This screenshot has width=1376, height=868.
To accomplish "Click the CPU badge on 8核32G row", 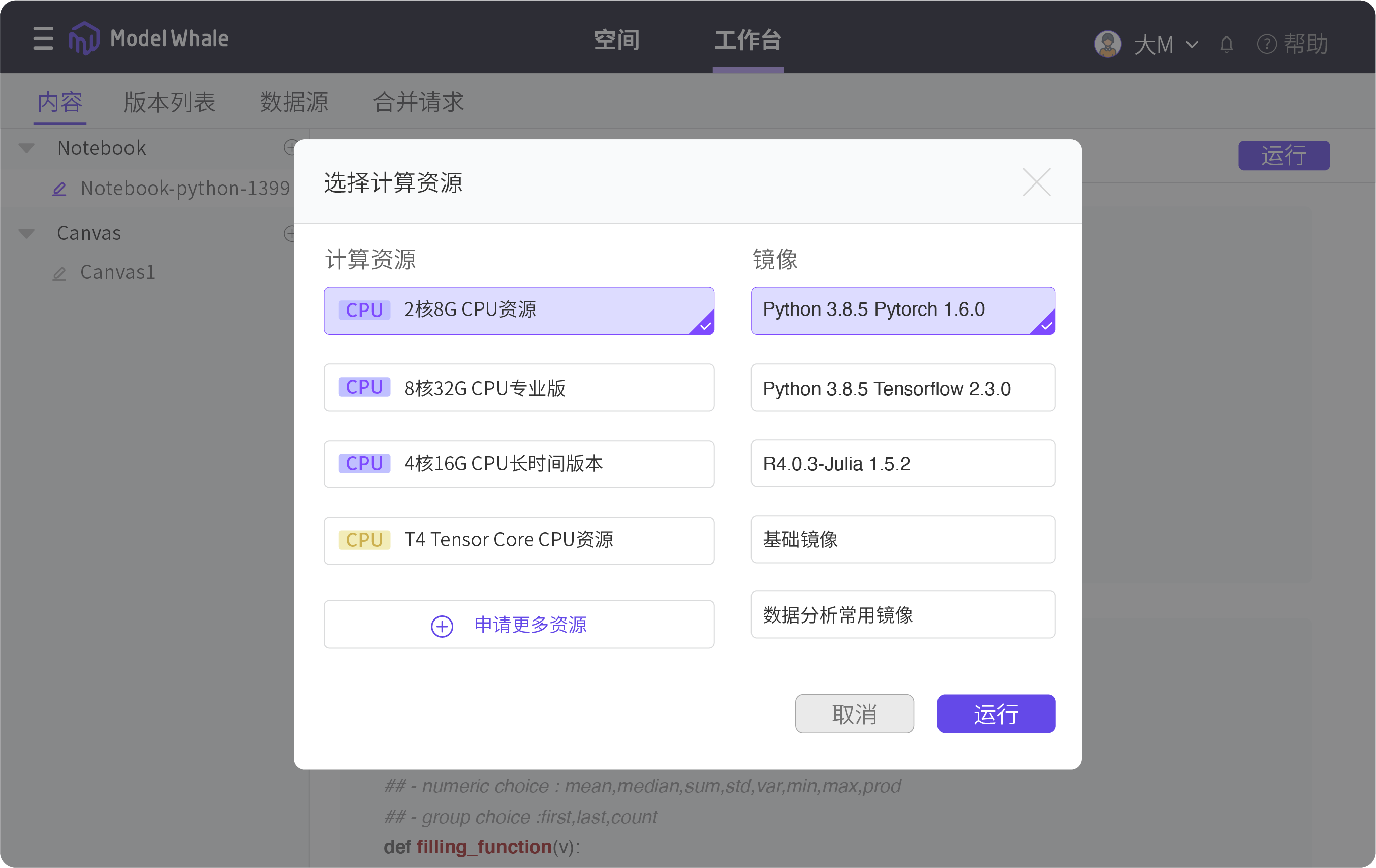I will click(x=364, y=387).
